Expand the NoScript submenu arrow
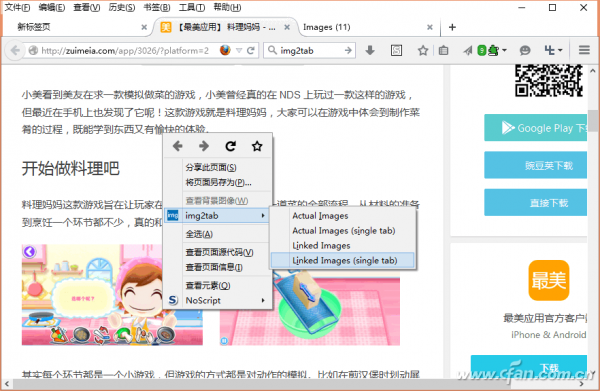 tap(263, 300)
